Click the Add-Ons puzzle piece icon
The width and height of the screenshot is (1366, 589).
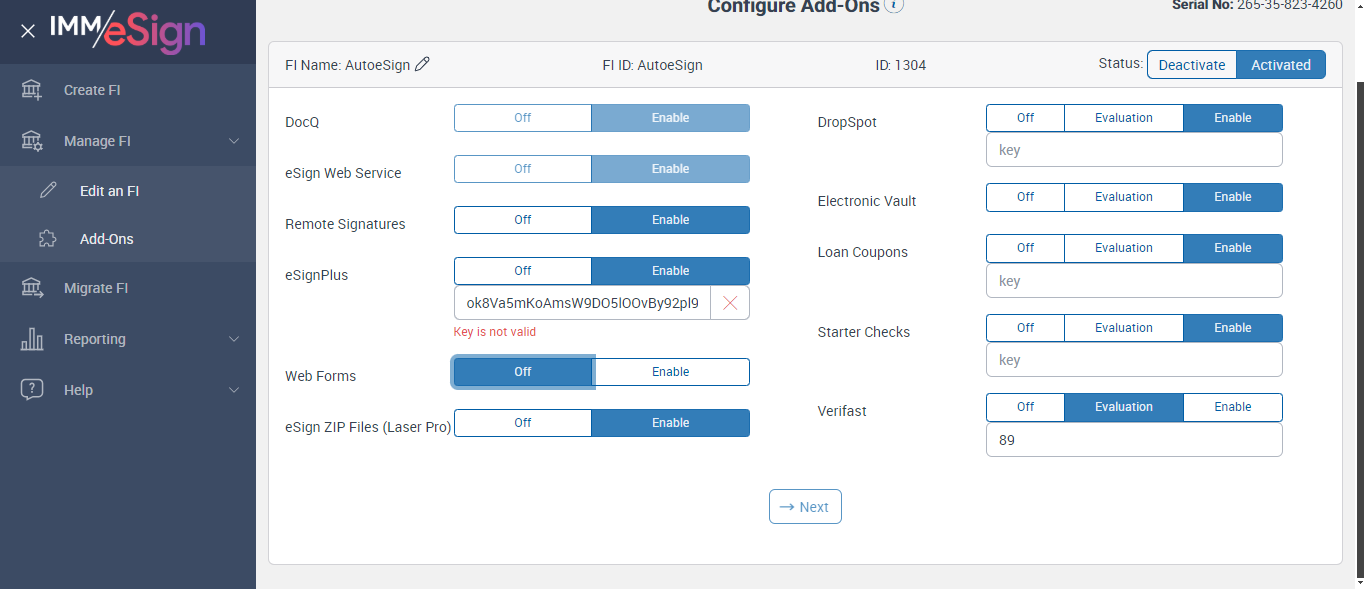tap(48, 239)
